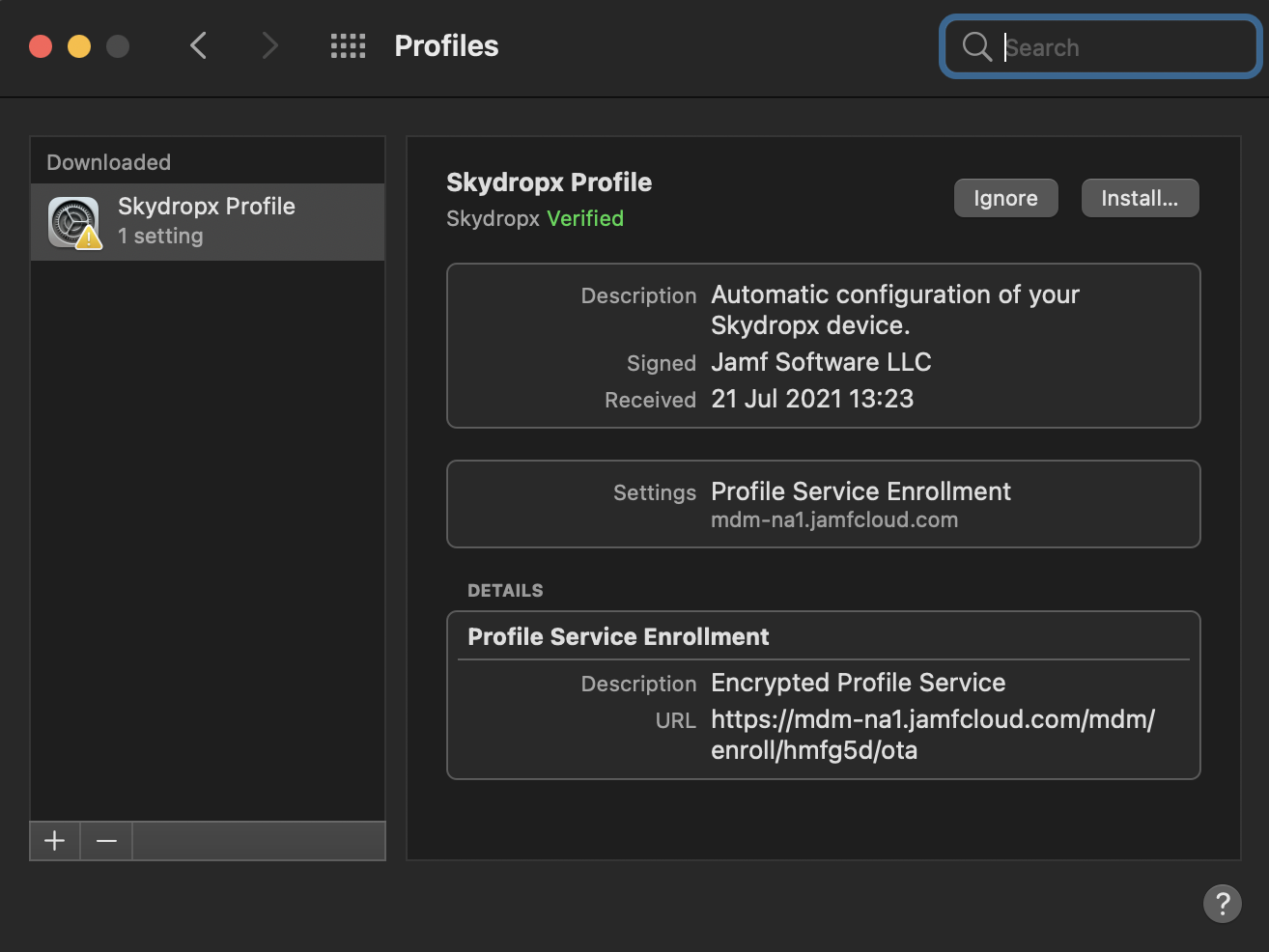Click "Automatic configuration of your Skydropx device." description
Image resolution: width=1269 pixels, height=952 pixels.
(x=895, y=310)
